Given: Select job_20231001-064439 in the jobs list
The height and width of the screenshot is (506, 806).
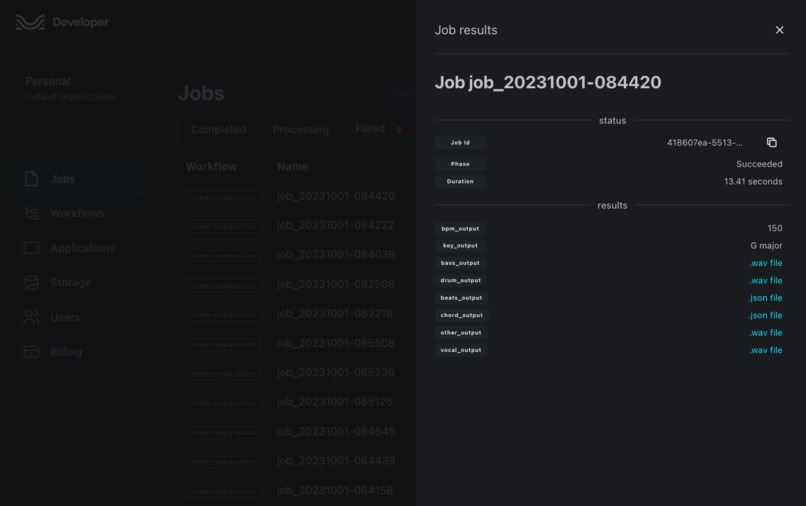Looking at the screenshot, I should [x=336, y=461].
